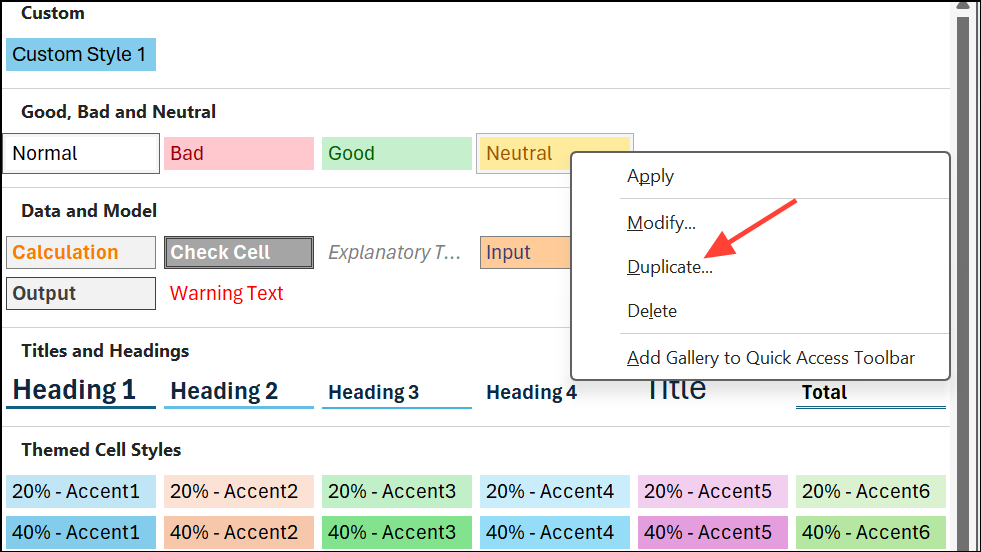Select the Normal cell style
This screenshot has width=981, height=552.
coord(81,154)
